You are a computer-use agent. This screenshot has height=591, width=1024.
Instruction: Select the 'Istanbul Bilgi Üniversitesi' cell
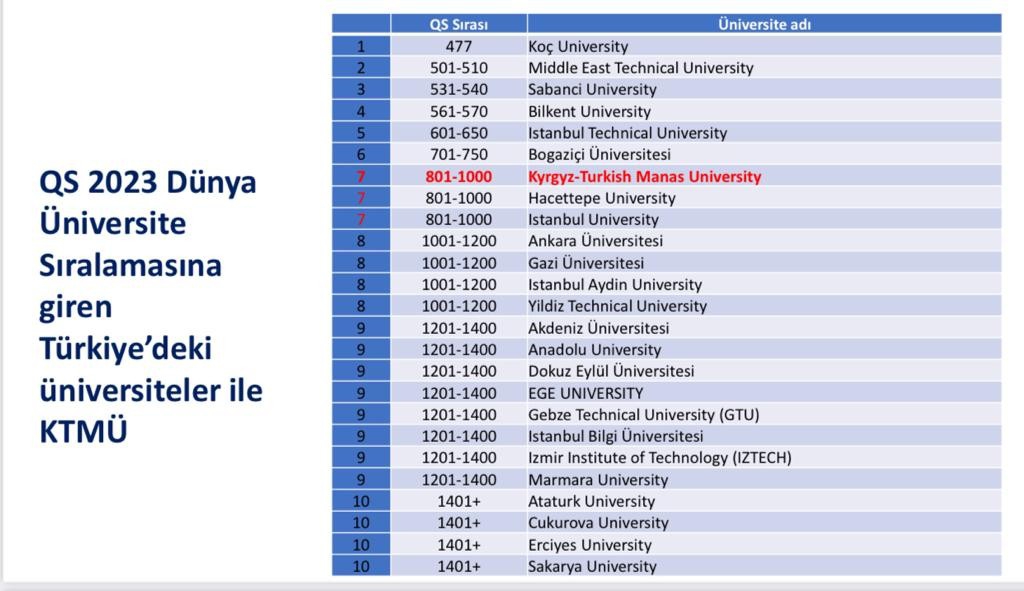coord(764,436)
